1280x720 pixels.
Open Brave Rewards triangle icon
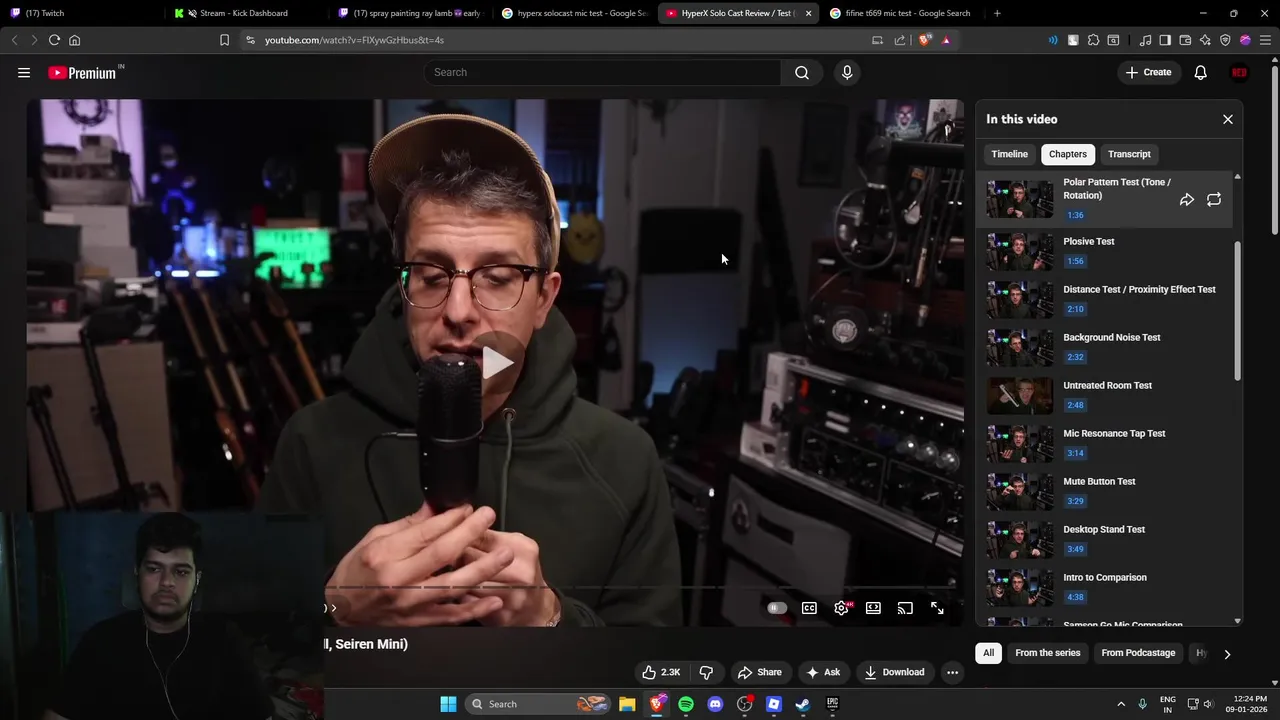[946, 40]
